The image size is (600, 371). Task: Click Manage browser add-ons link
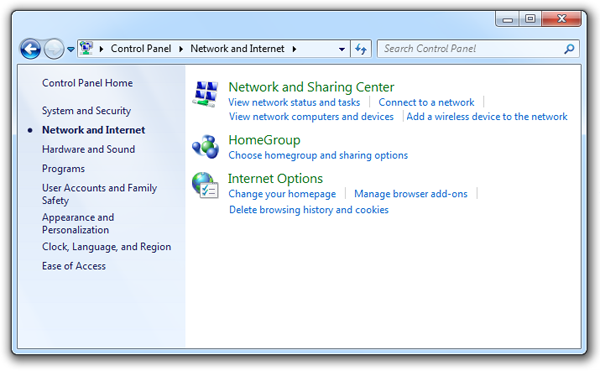tap(411, 194)
